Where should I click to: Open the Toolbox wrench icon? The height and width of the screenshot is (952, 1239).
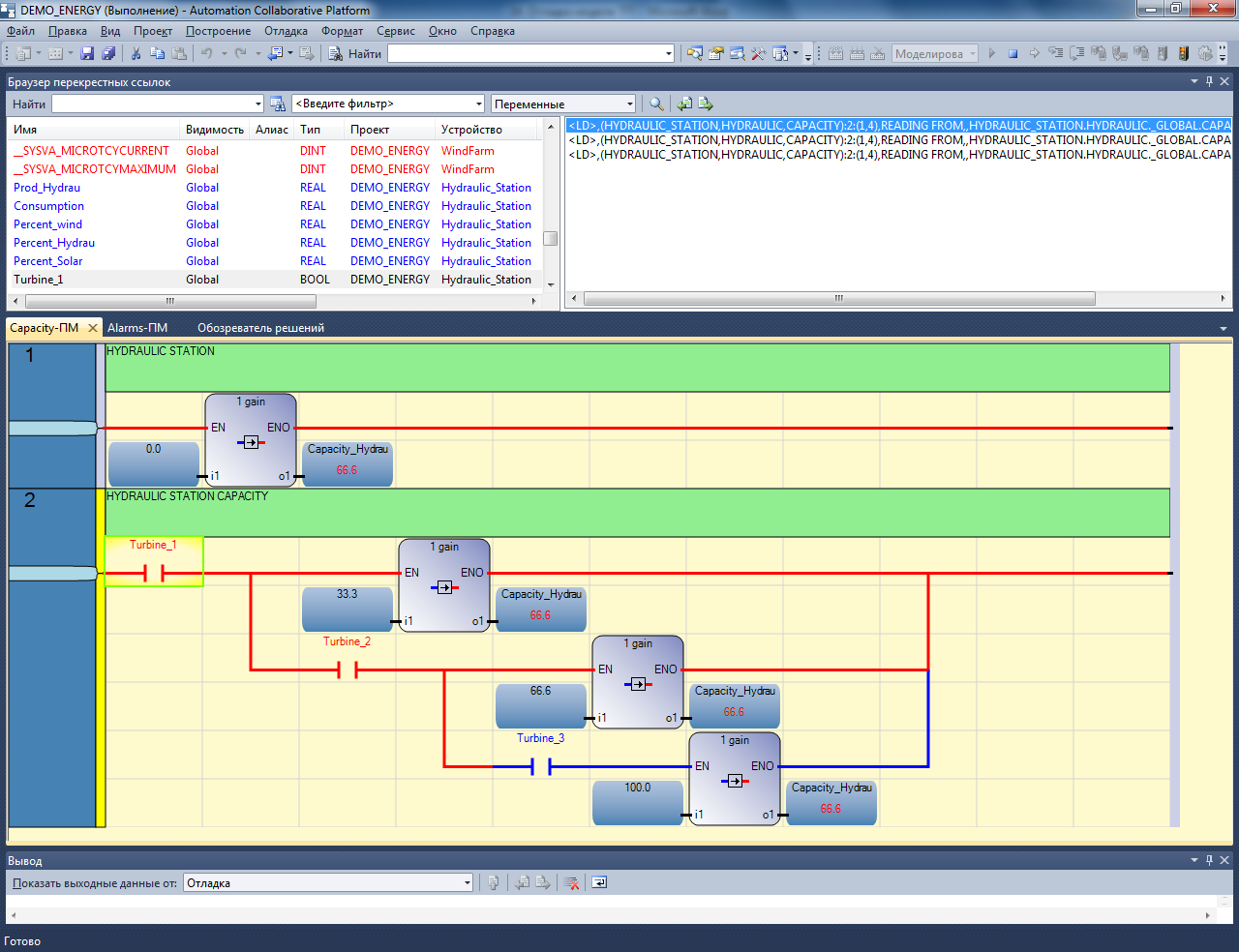(x=759, y=53)
